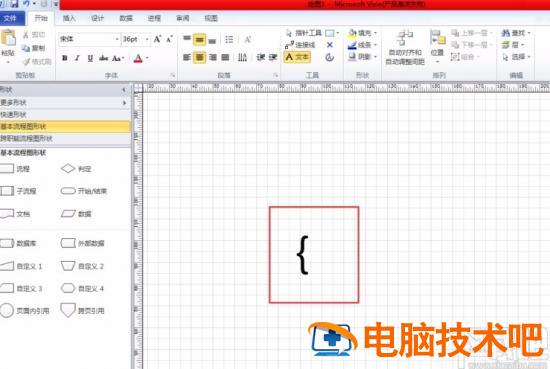Click Send Backward (下移一层)

coord(472,45)
